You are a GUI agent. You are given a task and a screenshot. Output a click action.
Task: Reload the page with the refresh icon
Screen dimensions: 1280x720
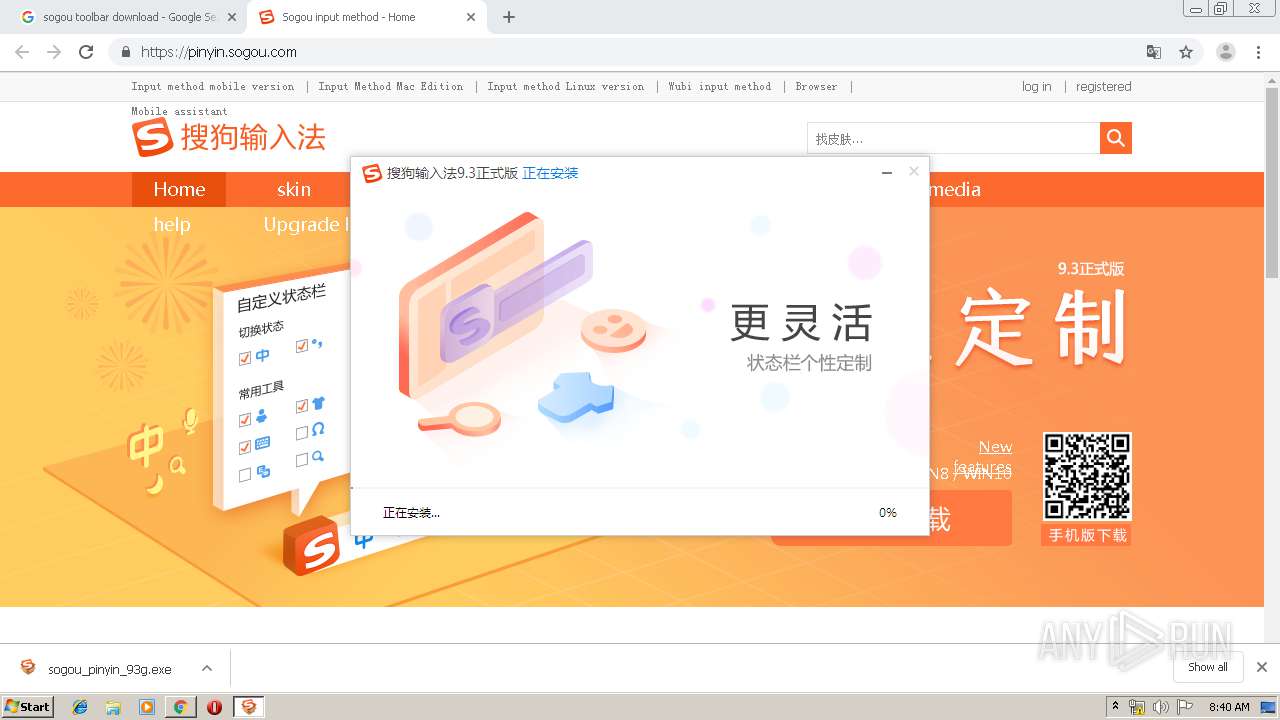86,52
